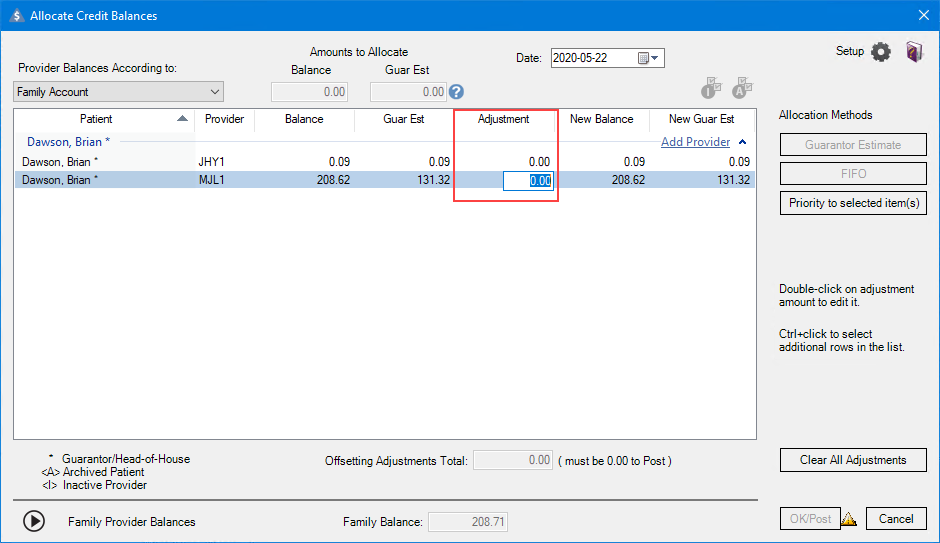
Task: Click Priority to selected item(s) button
Action: pyautogui.click(x=853, y=203)
